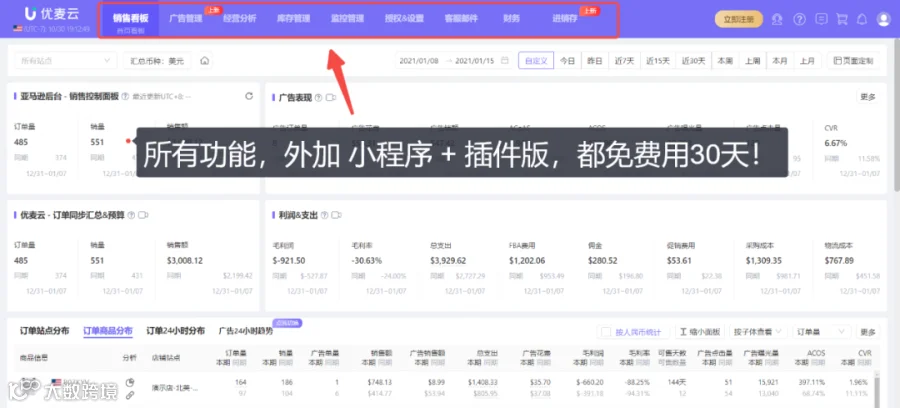Click the link icon in 演示店 row

coord(130,395)
